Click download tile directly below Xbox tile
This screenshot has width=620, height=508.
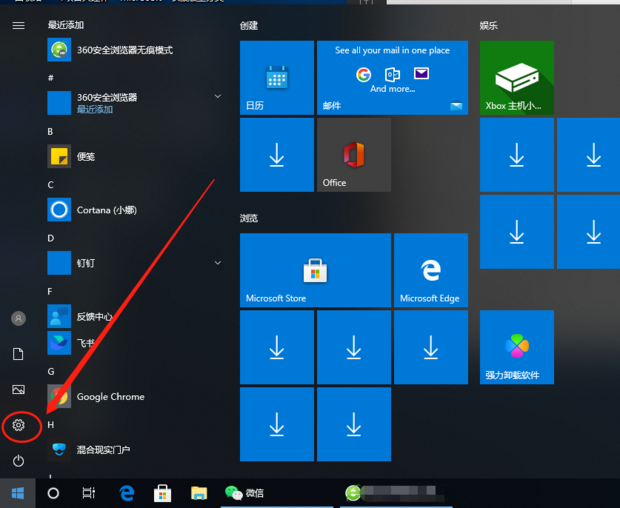(517, 155)
